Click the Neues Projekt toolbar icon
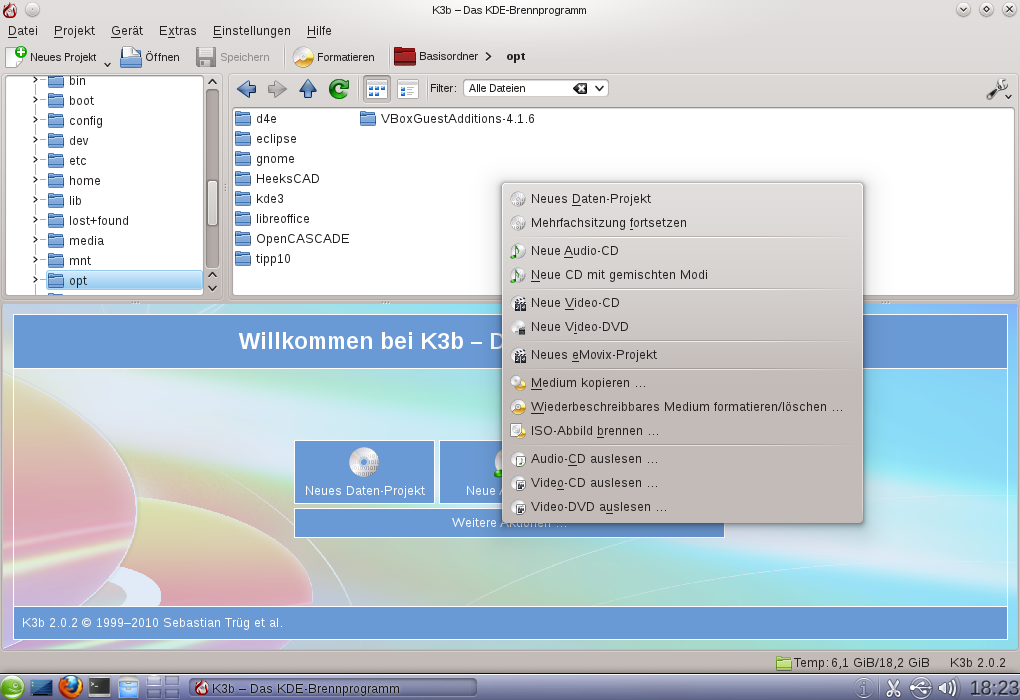The width and height of the screenshot is (1020, 700). (x=16, y=57)
